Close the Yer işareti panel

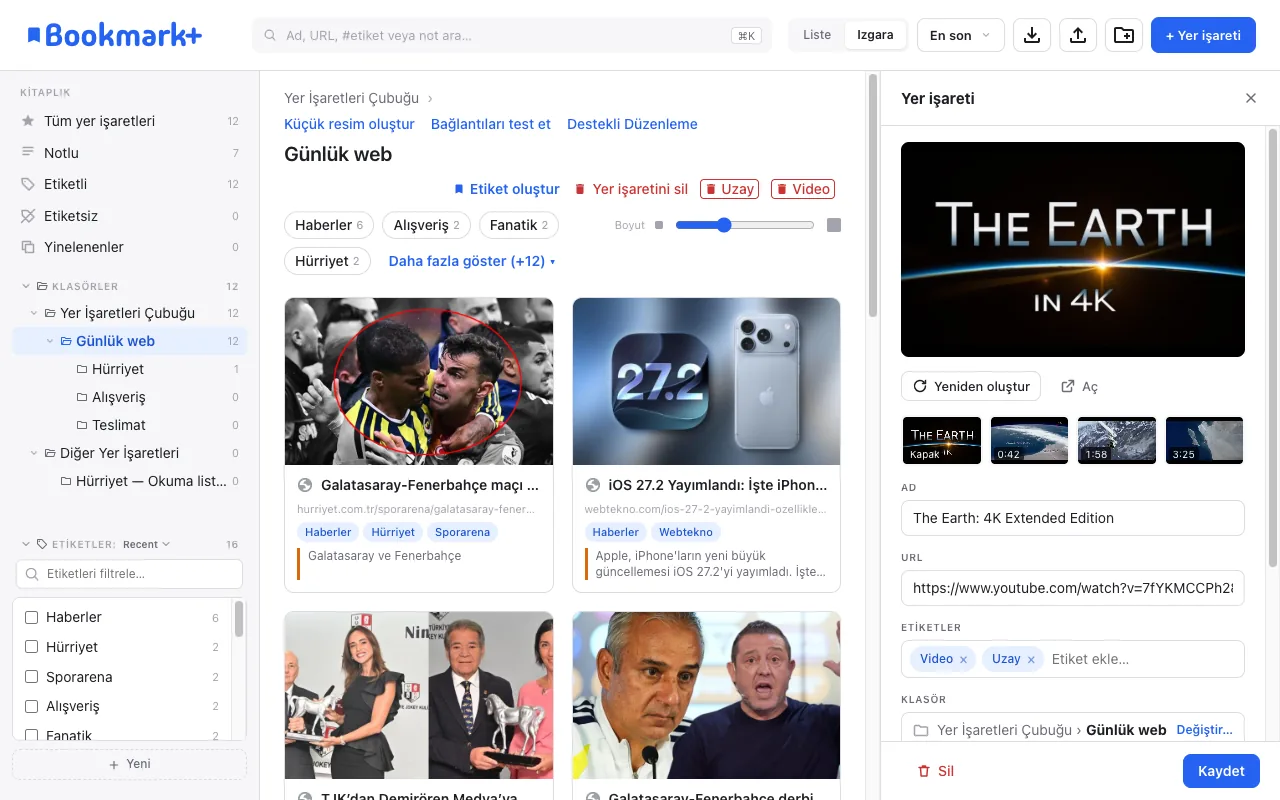(1250, 98)
